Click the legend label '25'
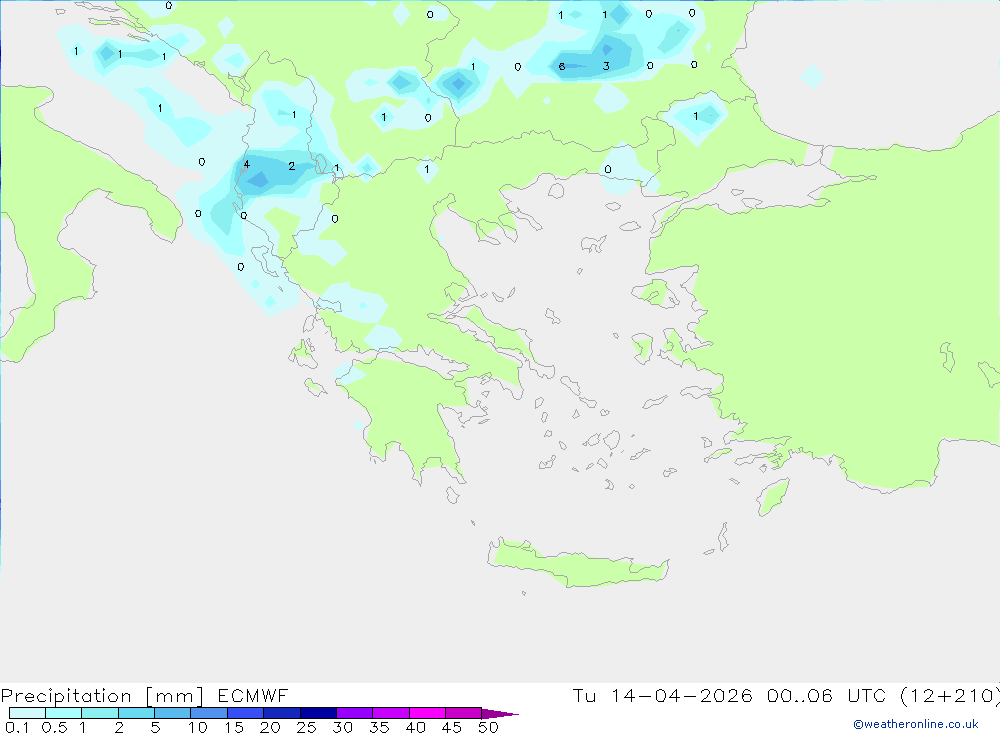1000x733 pixels. 307,727
